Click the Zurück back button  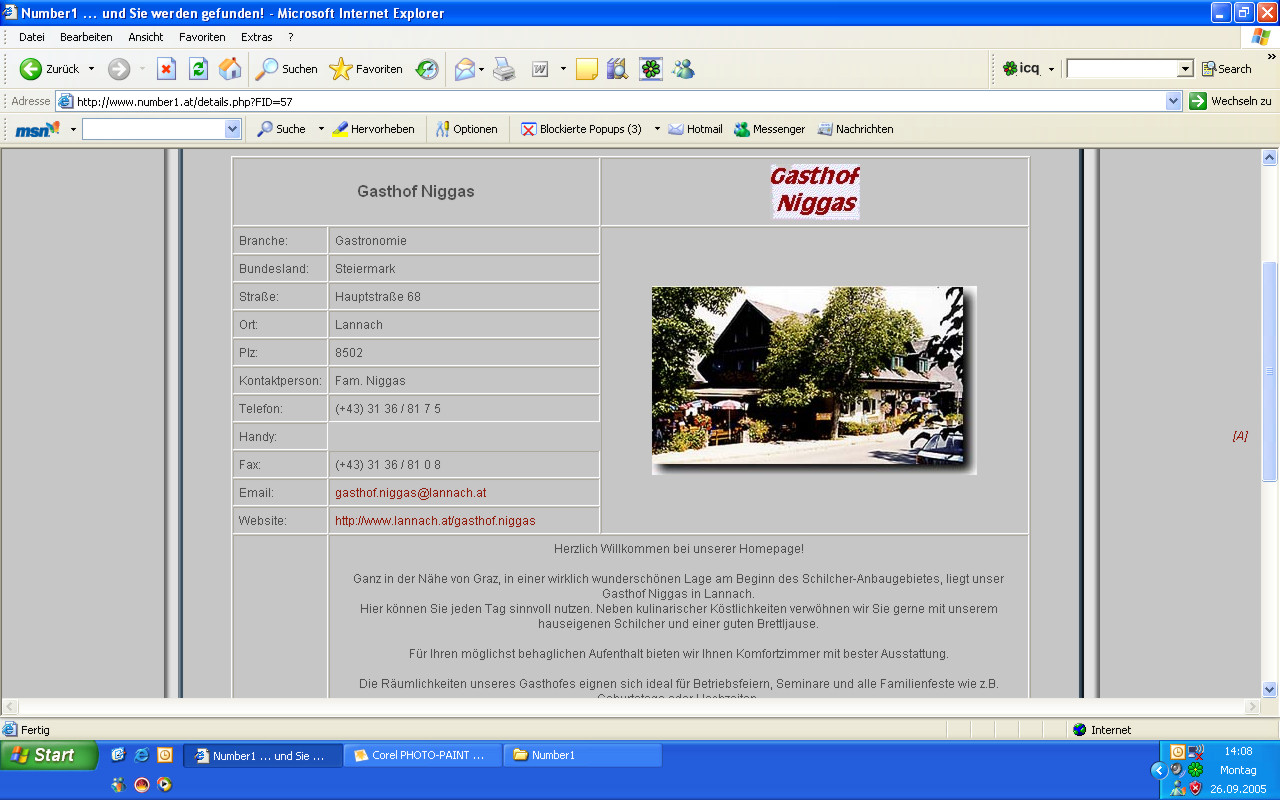(x=50, y=69)
